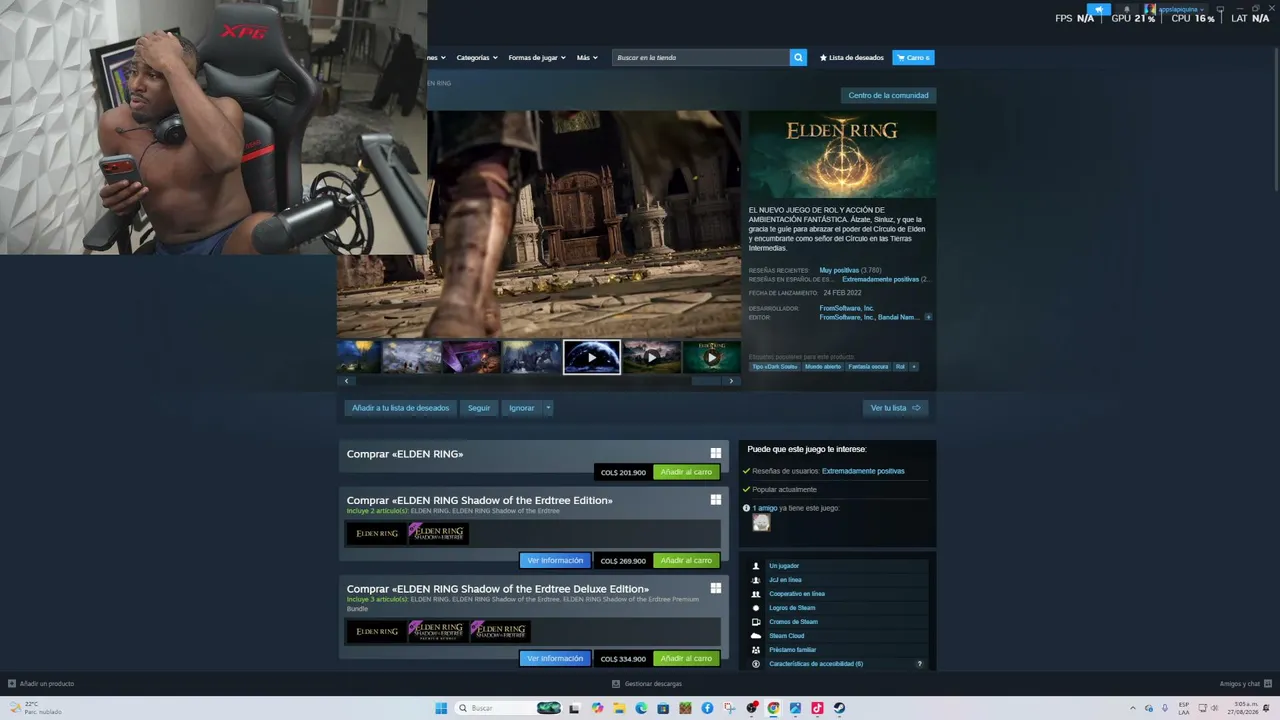Click the accessibility features help question mark

pyautogui.click(x=920, y=664)
